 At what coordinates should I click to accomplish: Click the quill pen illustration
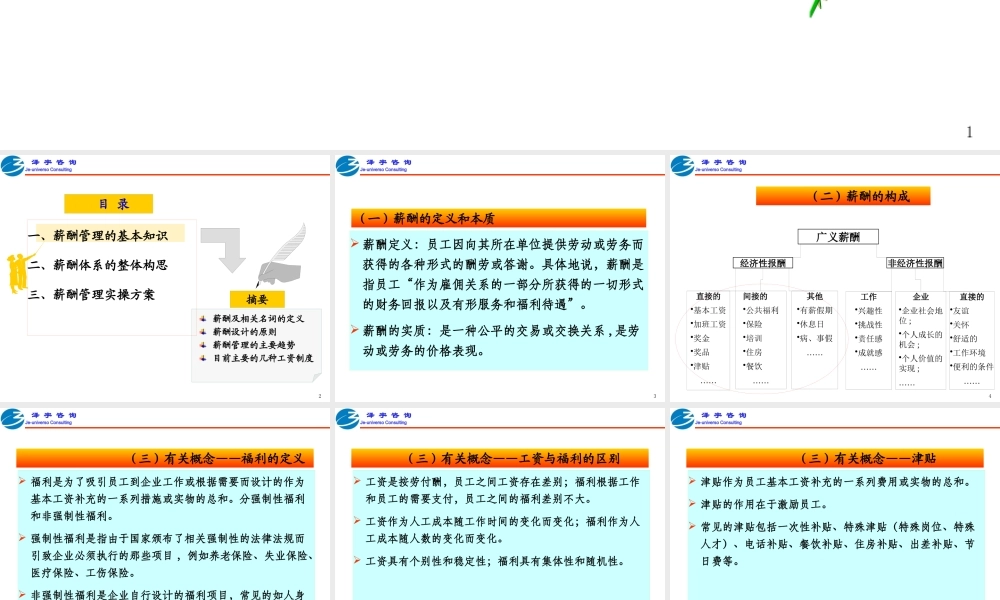(283, 256)
